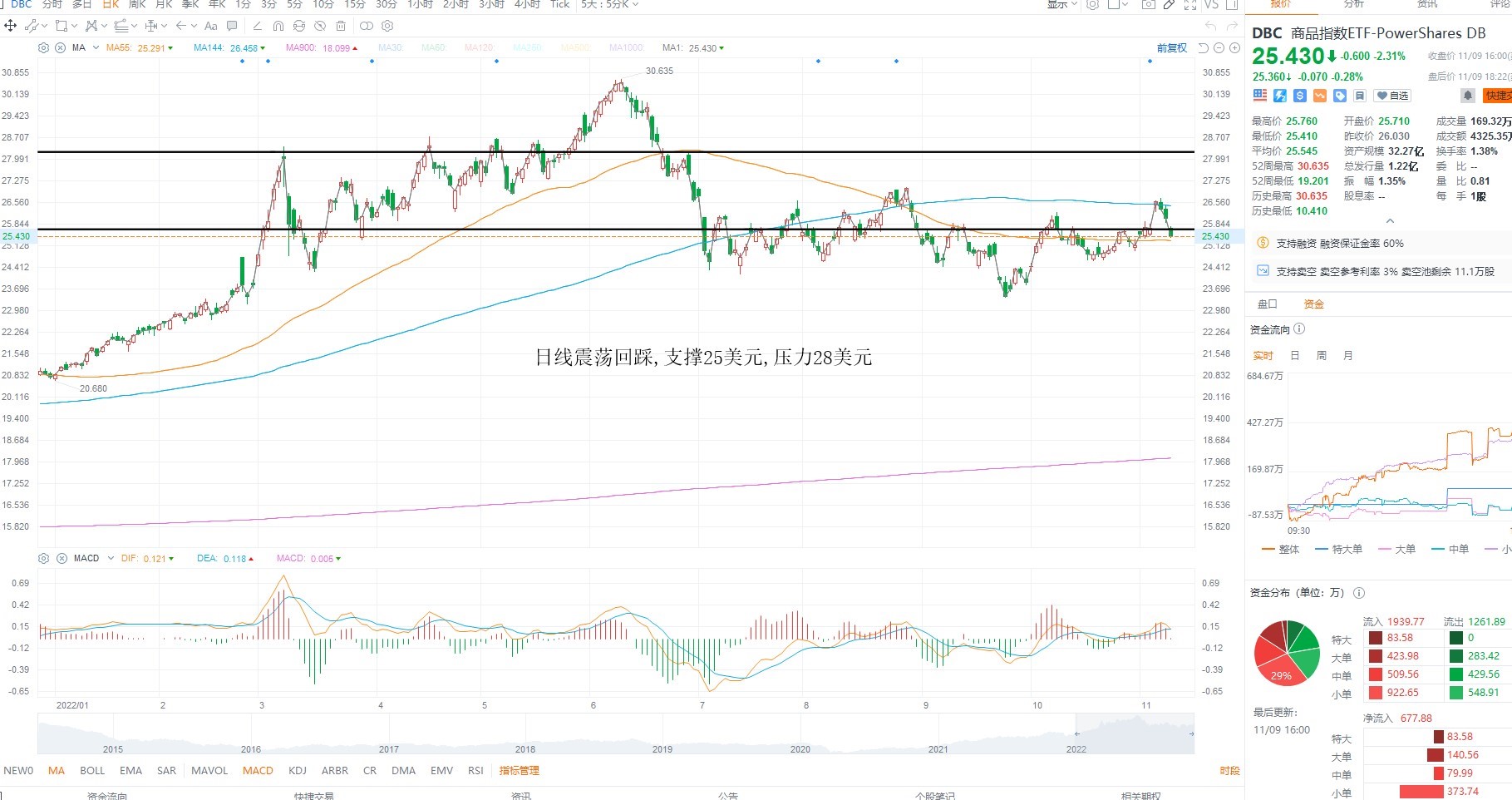1512x800 pixels.
Task: Switch chart to 周K weekly period
Action: coord(137,5)
